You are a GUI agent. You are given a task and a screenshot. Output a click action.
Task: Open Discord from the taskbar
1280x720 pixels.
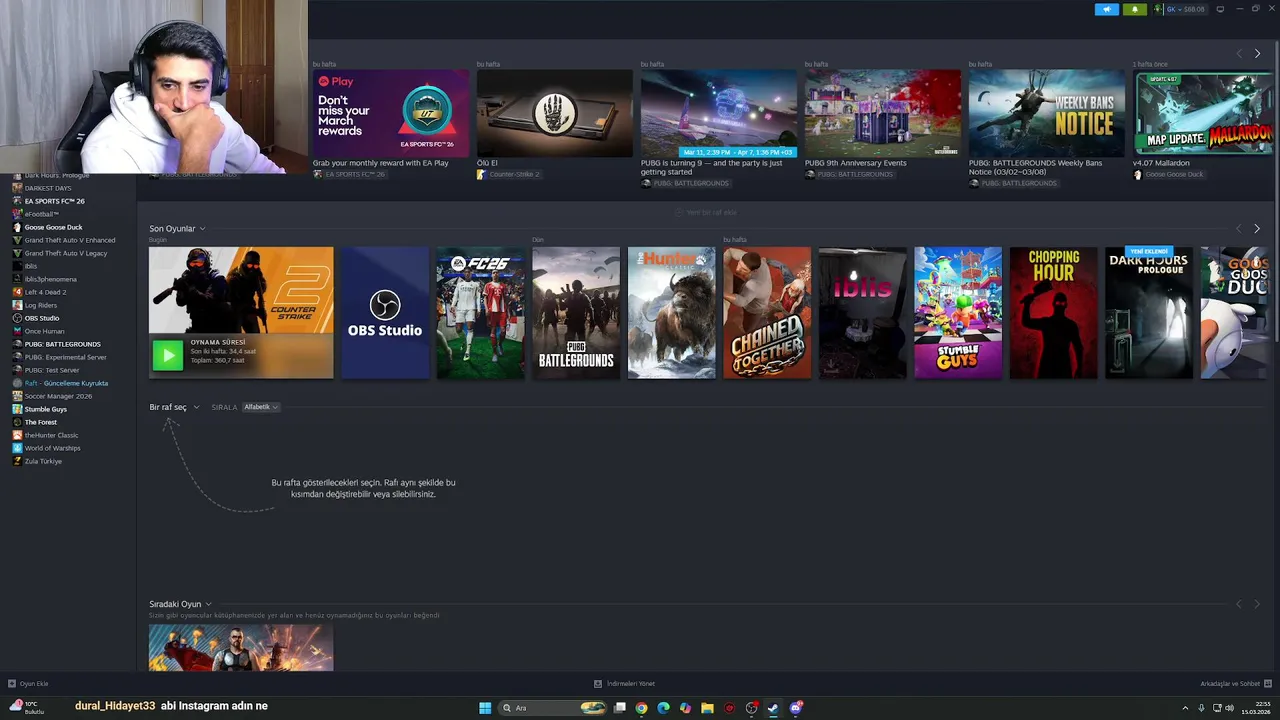796,708
